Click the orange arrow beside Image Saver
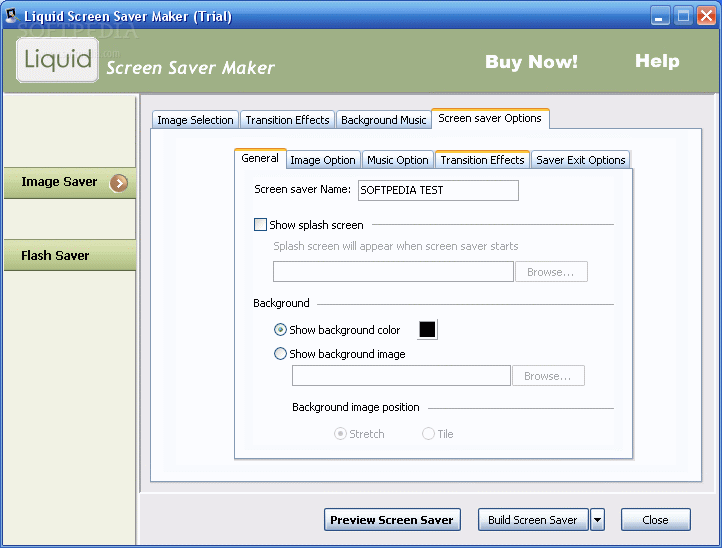This screenshot has width=722, height=548. tap(119, 183)
